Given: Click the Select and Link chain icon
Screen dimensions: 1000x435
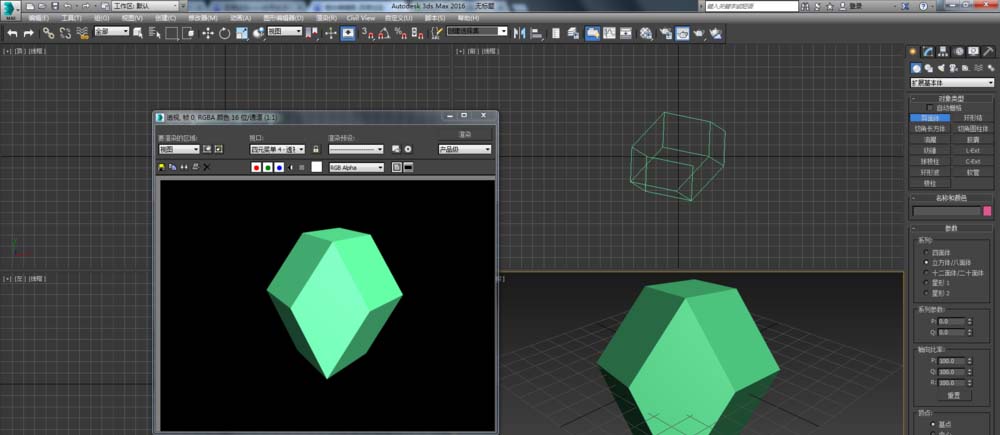Looking at the screenshot, I should [x=48, y=33].
